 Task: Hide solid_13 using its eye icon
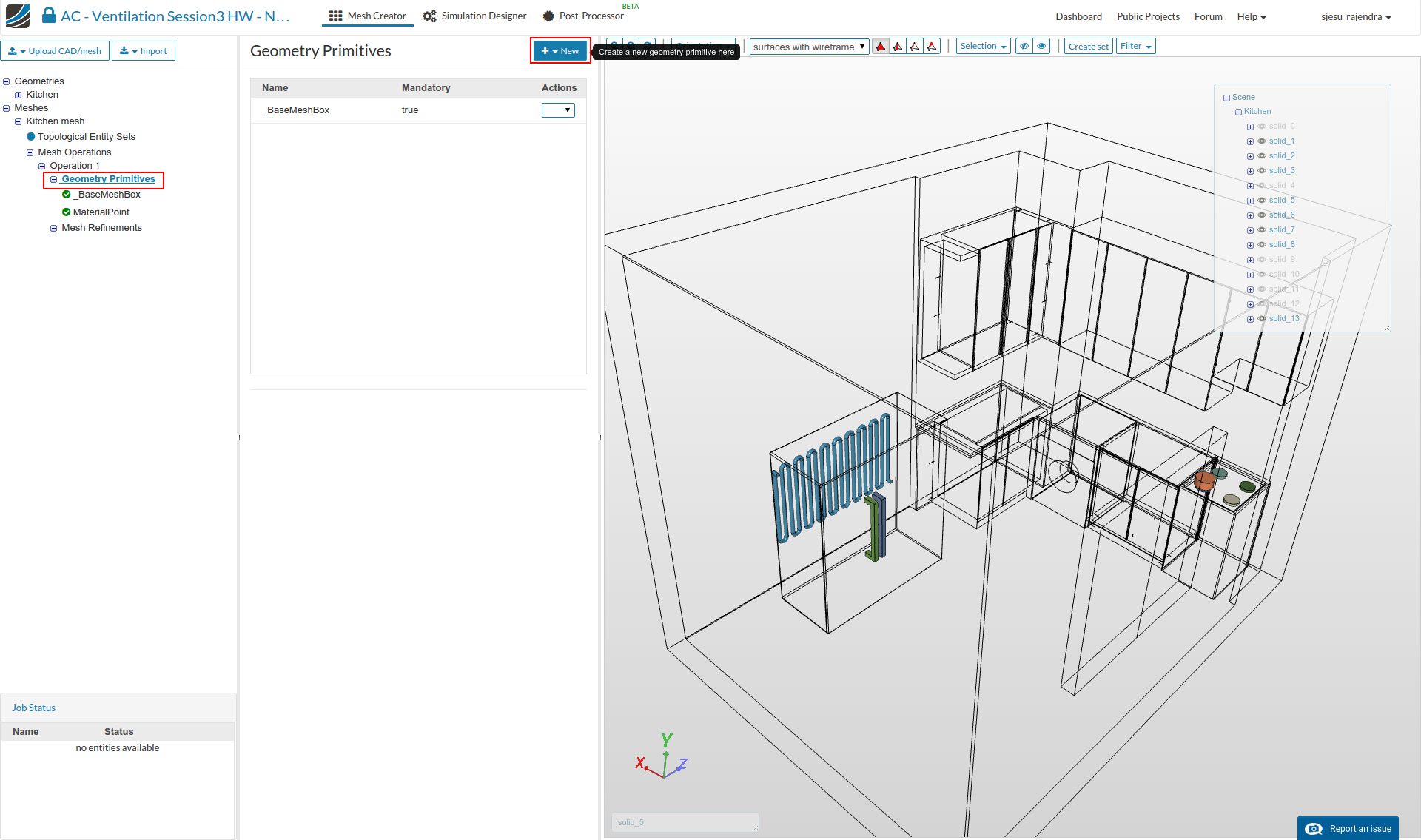1262,318
